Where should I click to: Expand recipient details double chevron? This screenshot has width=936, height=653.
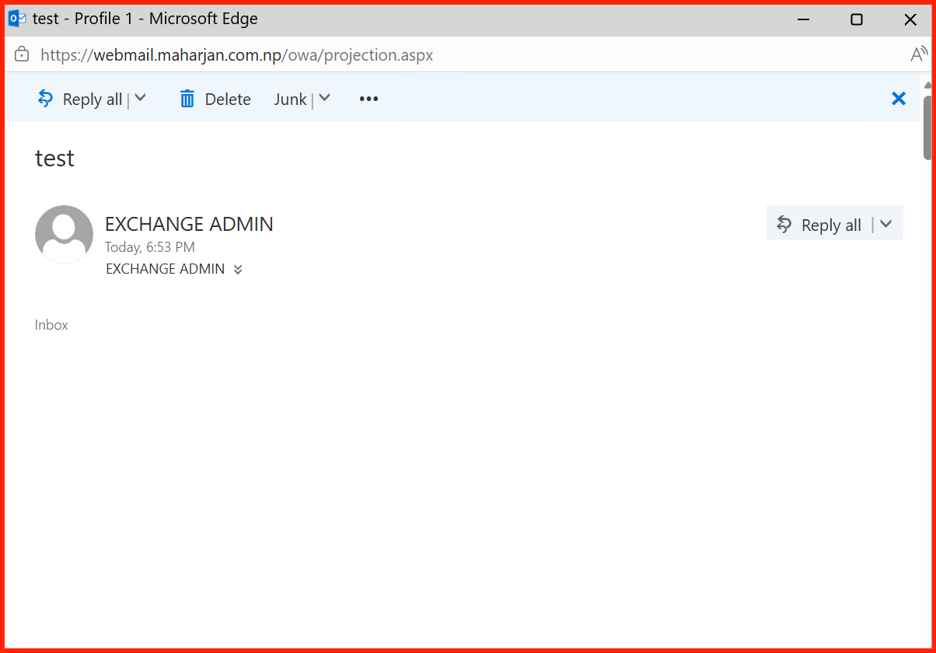point(238,269)
